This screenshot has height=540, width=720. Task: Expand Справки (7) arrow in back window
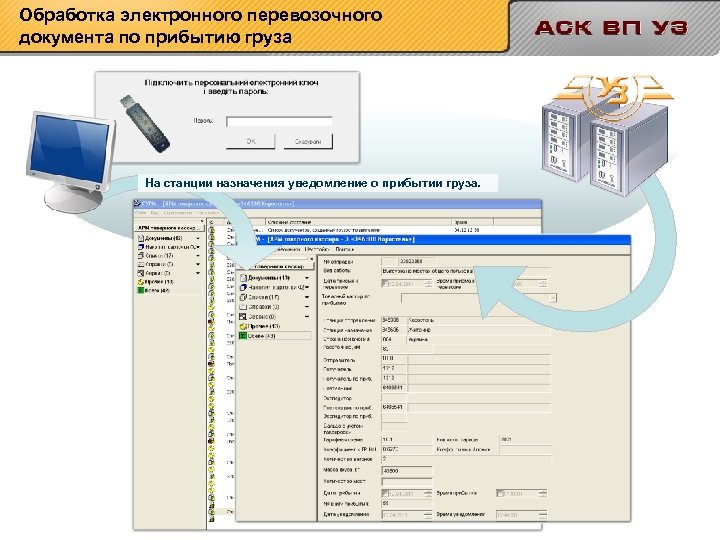pyautogui.click(x=198, y=265)
